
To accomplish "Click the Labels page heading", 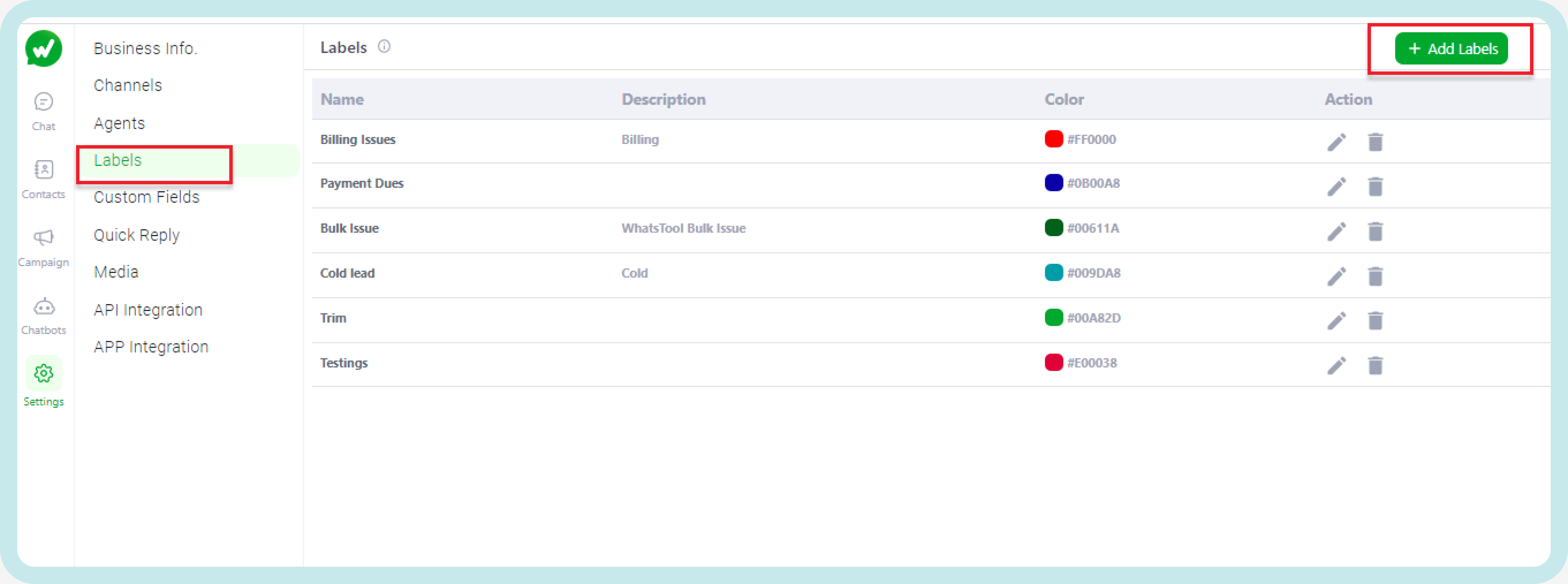I will coord(343,48).
